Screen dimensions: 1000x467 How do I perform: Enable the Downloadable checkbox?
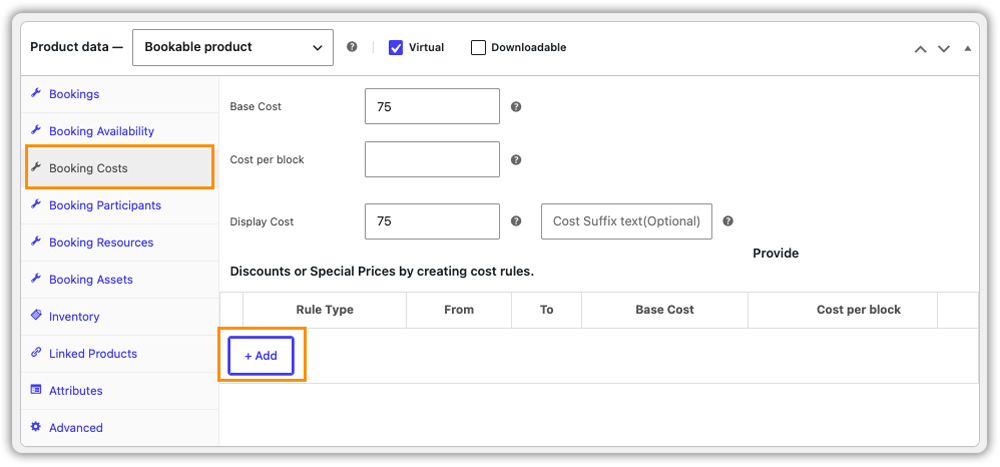tap(478, 47)
